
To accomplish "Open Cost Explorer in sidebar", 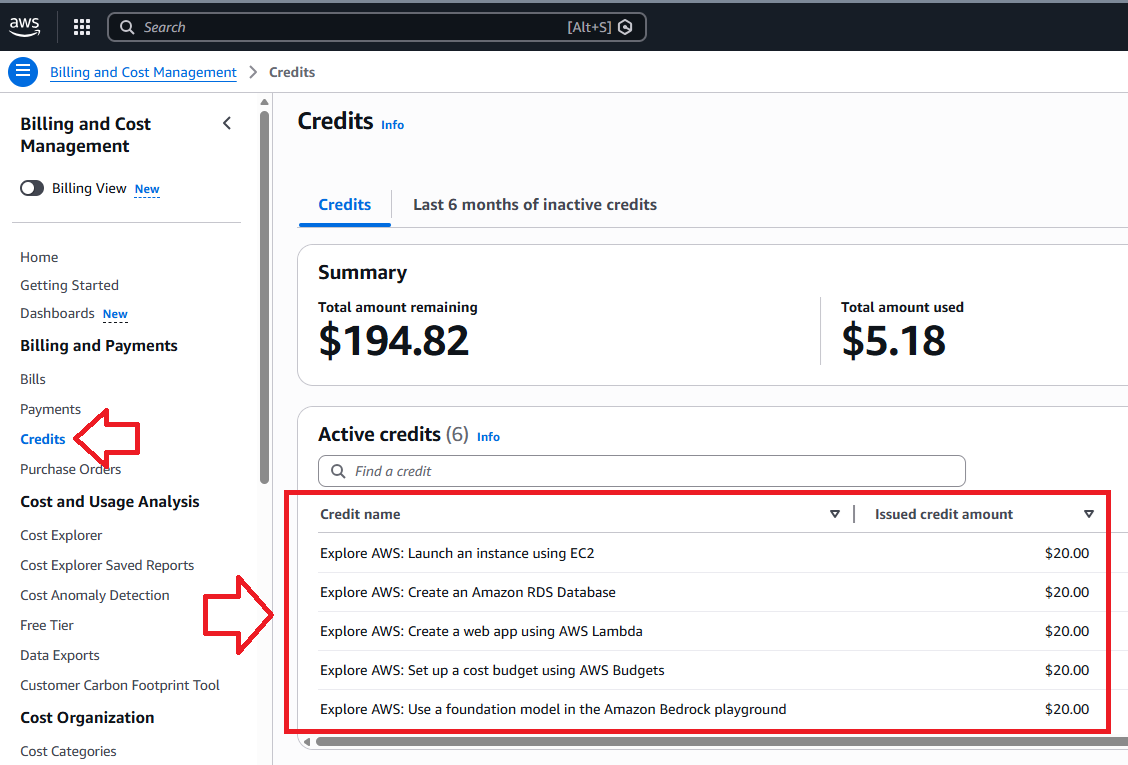I will pos(61,535).
